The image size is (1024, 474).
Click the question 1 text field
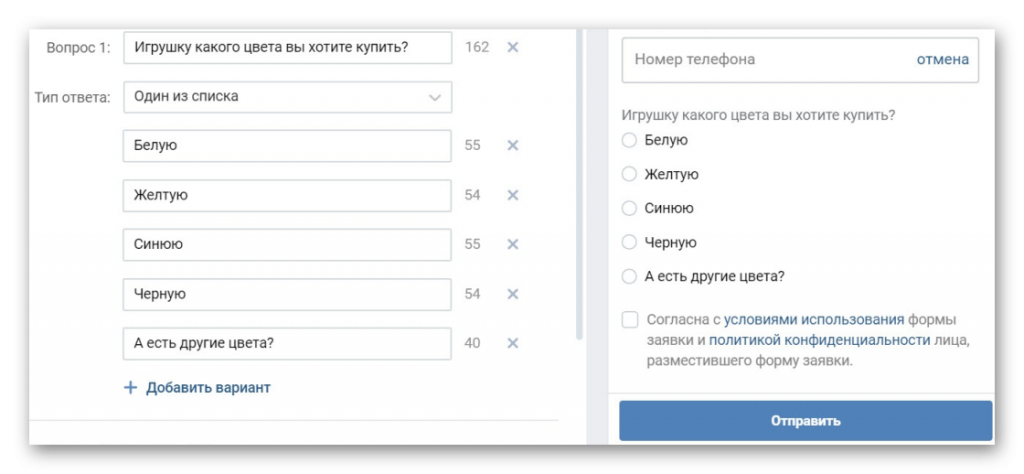click(287, 48)
